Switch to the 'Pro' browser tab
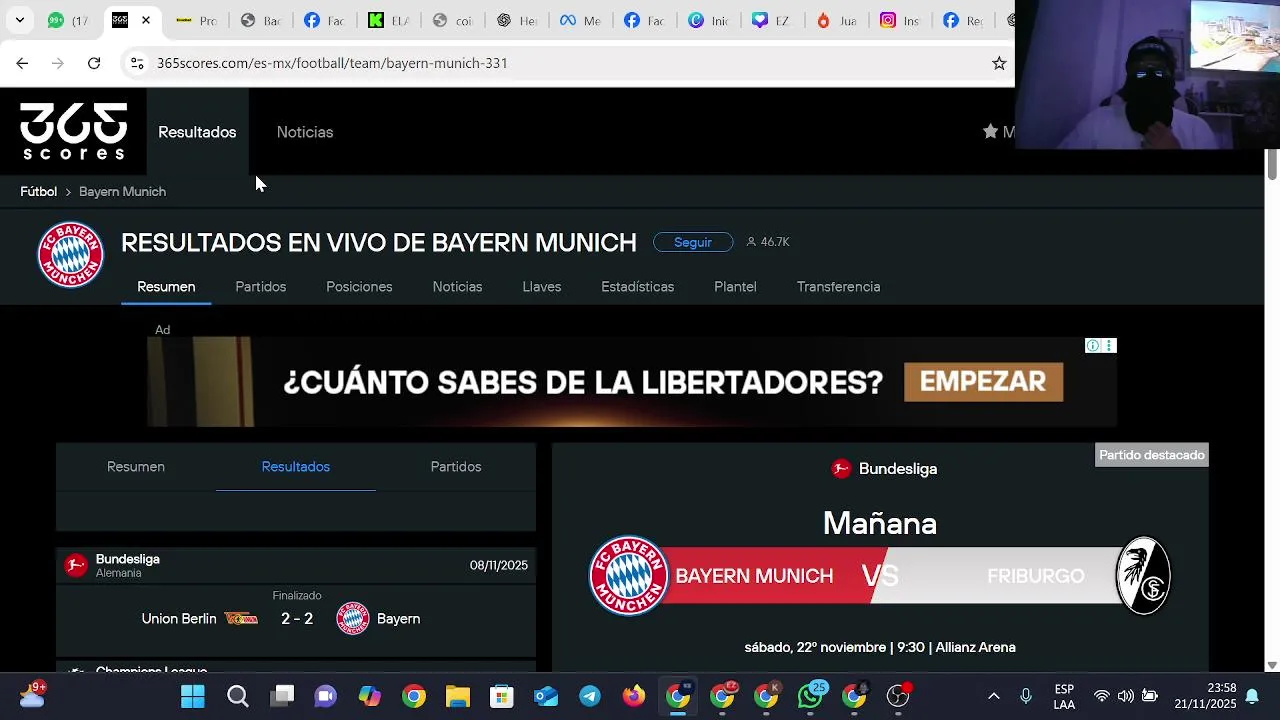The width and height of the screenshot is (1280, 720). [x=196, y=20]
